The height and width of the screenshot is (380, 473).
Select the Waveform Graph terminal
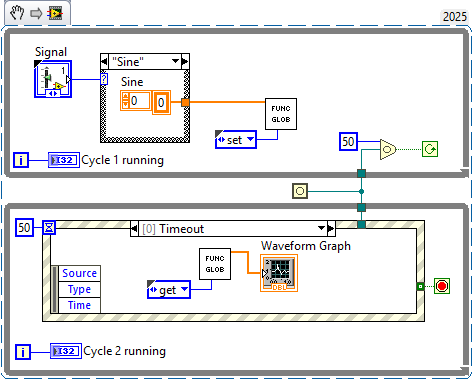pyautogui.click(x=279, y=273)
